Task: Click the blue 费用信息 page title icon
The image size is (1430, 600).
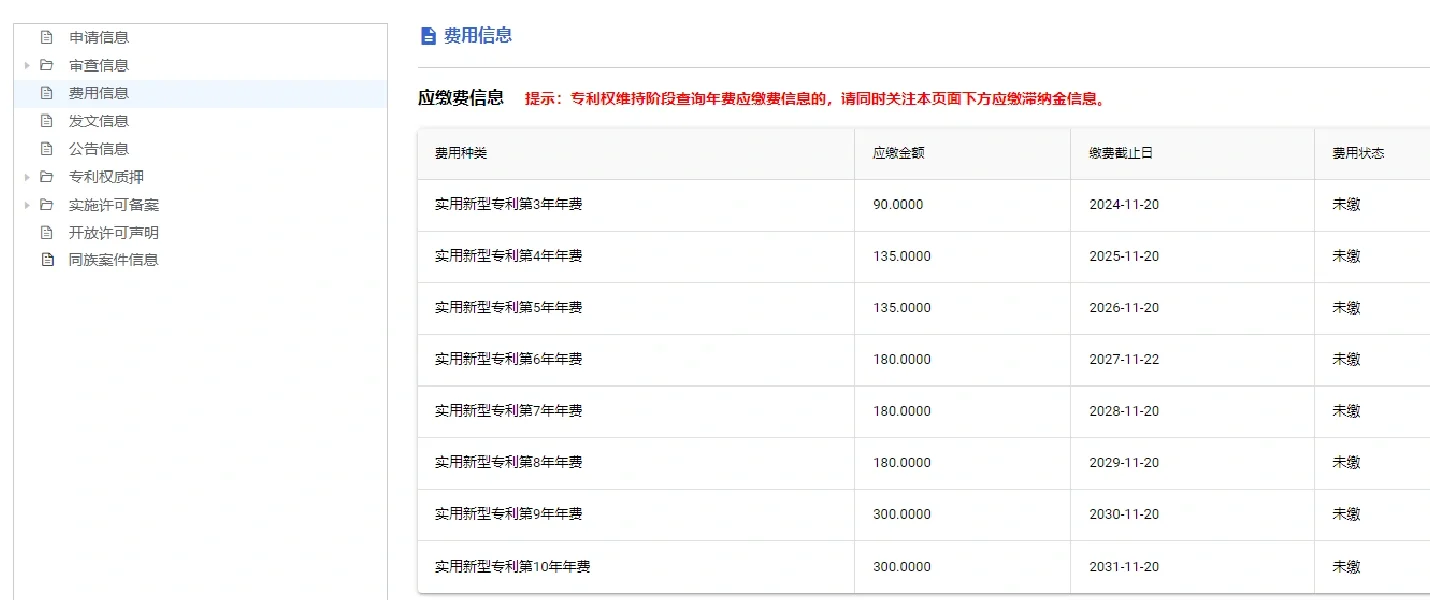Action: [428, 36]
